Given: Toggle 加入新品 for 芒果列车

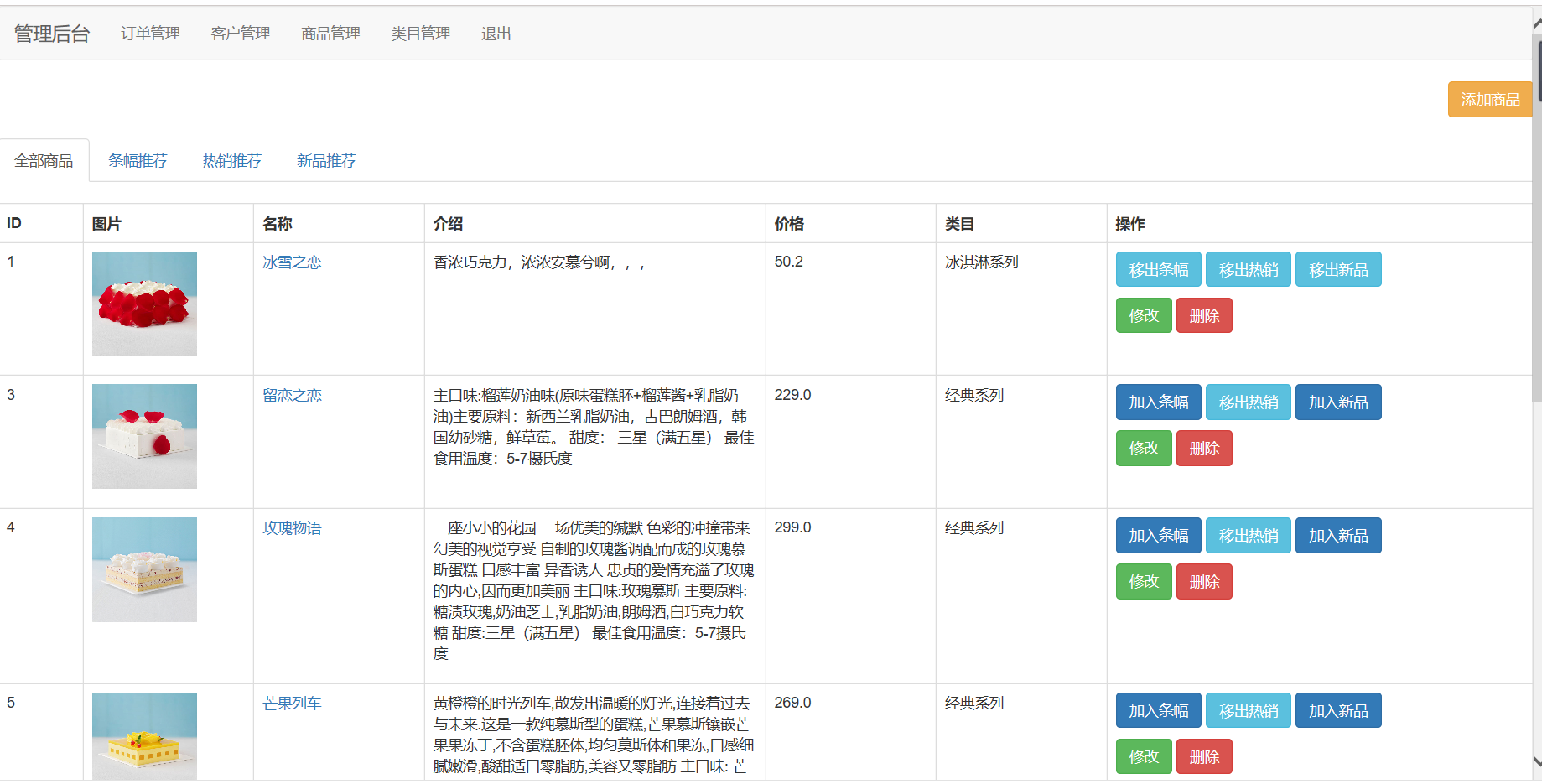Looking at the screenshot, I should click(1337, 711).
